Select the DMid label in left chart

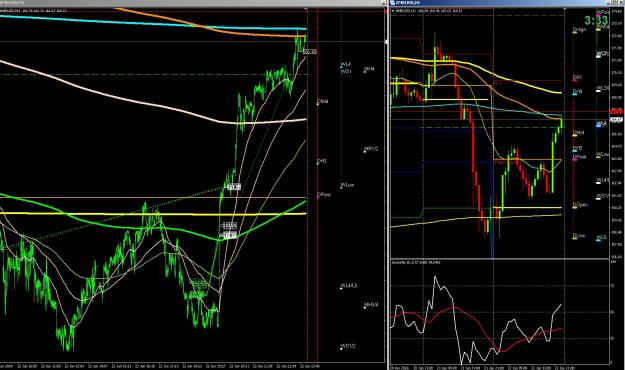point(322,102)
